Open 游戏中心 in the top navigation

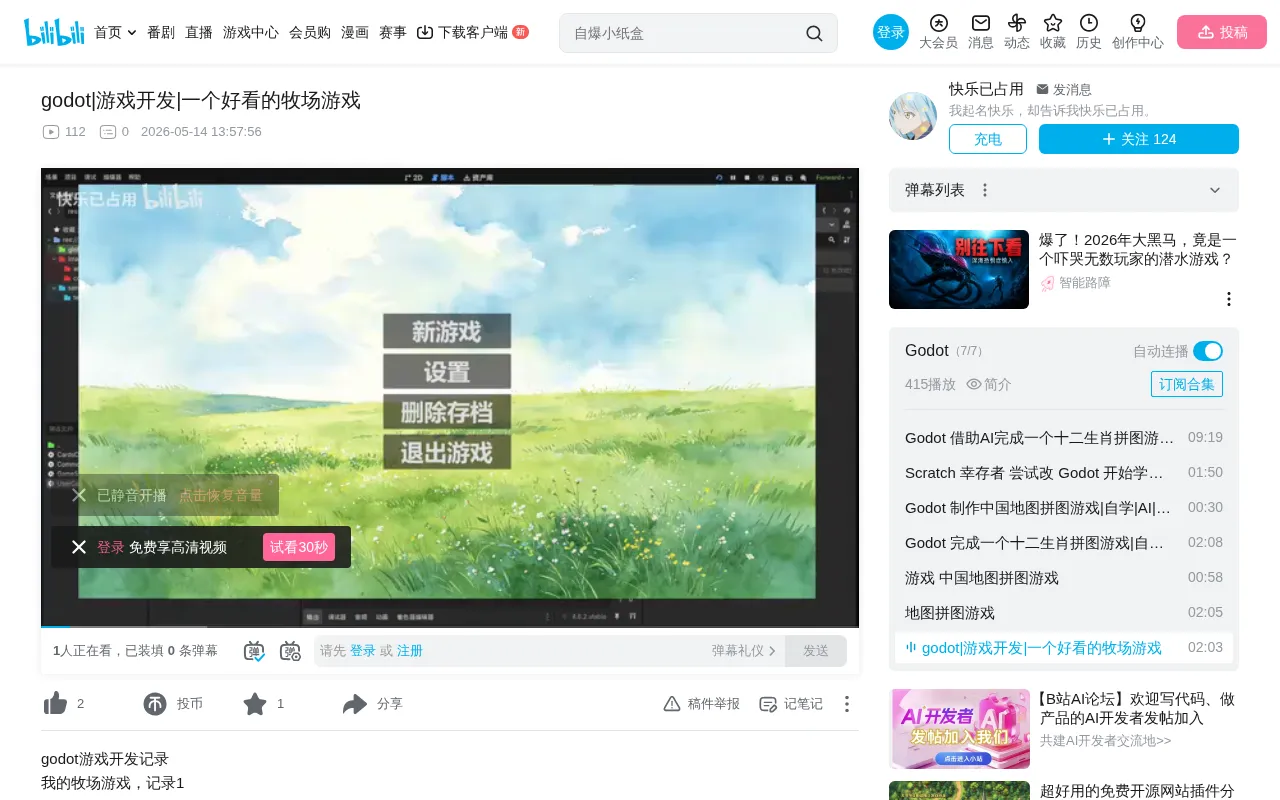pos(251,32)
